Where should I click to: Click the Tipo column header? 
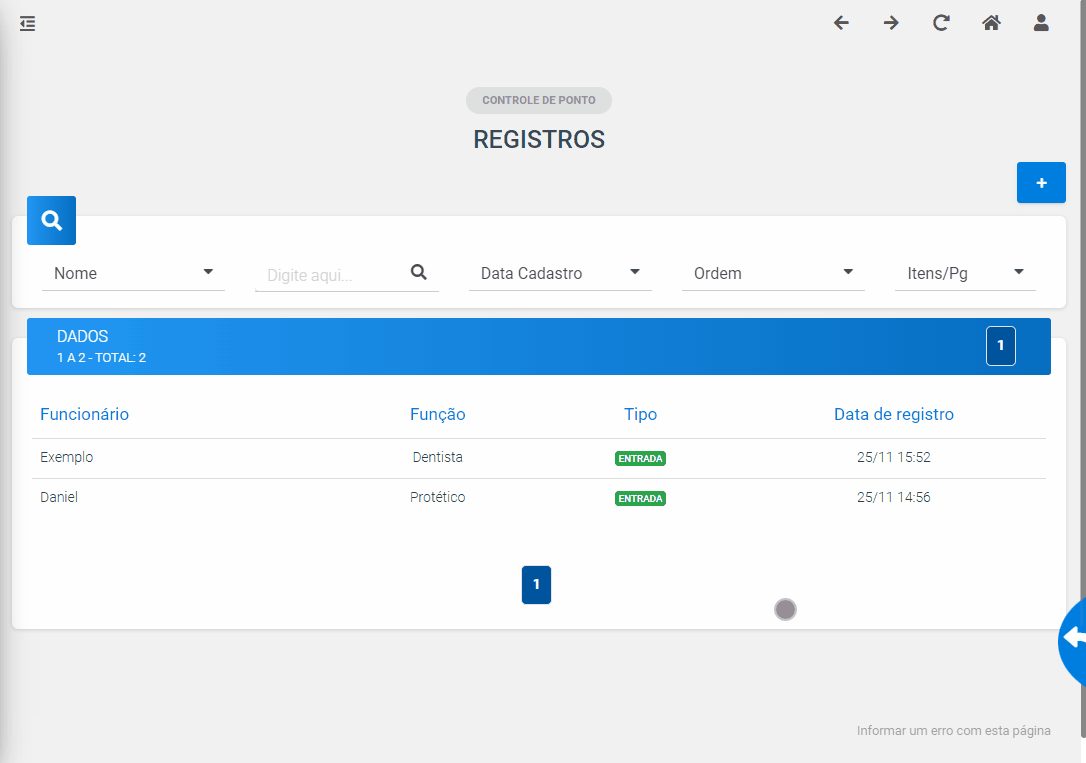[x=641, y=414]
